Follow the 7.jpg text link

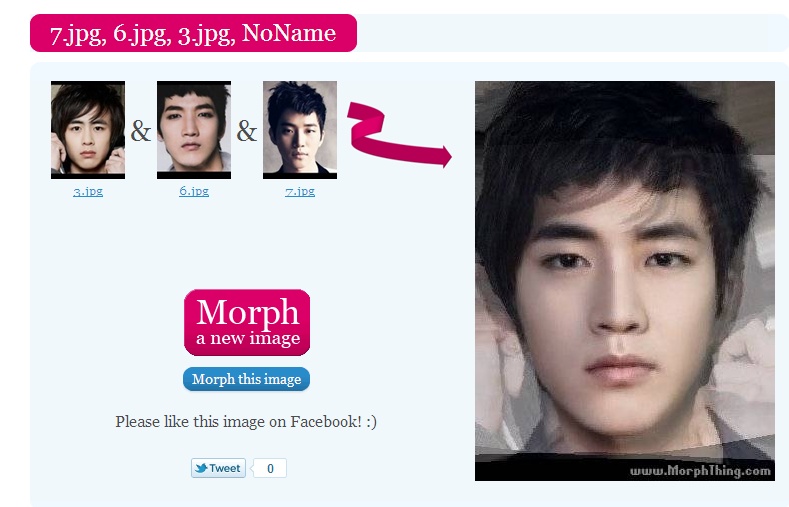(300, 191)
